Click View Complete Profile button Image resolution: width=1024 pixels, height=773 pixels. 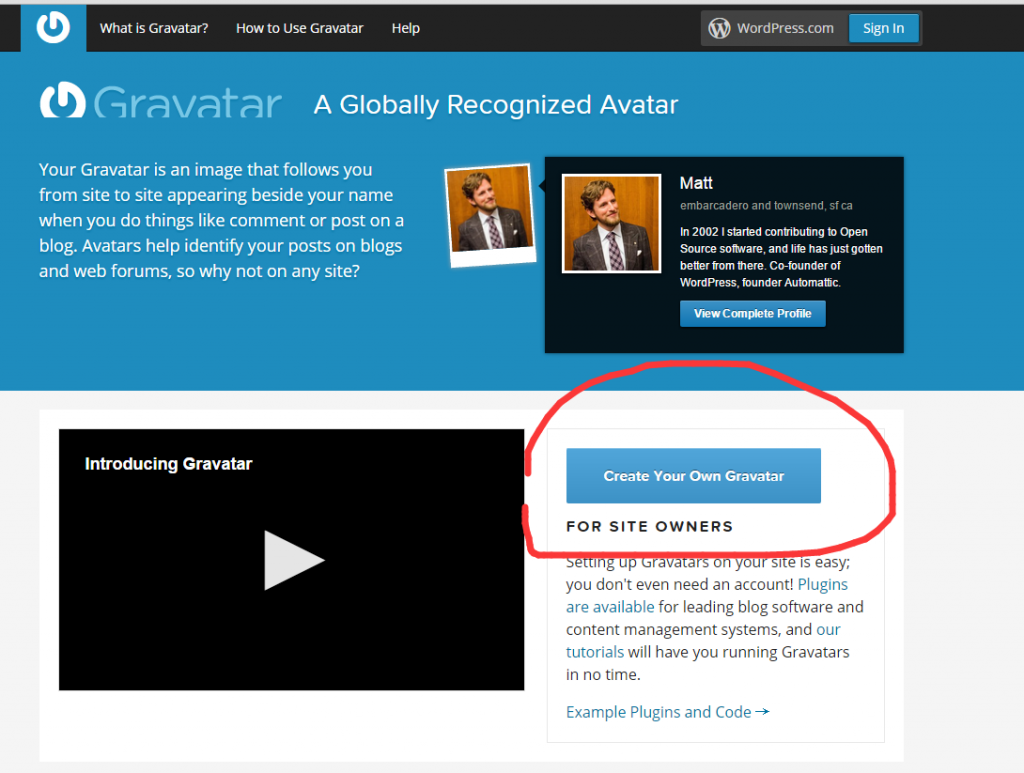click(x=752, y=313)
